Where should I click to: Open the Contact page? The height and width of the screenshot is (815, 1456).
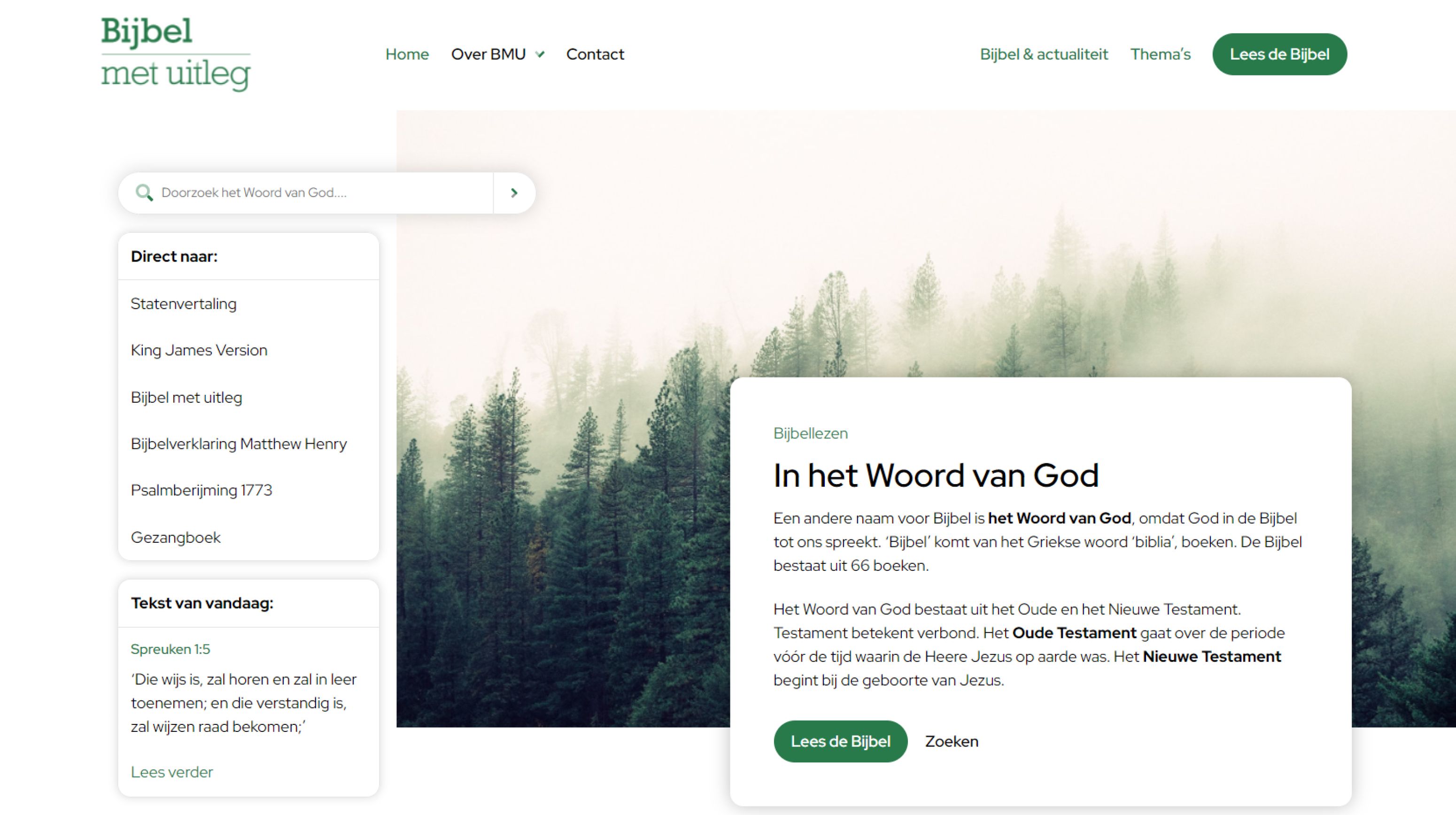point(595,54)
